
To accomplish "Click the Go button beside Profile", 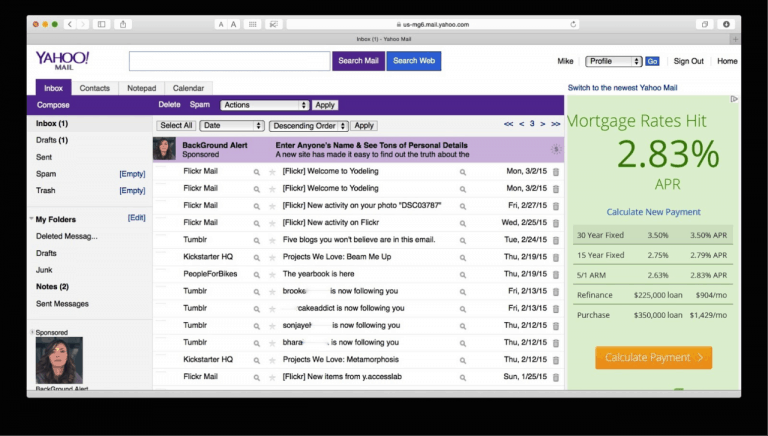I will [x=652, y=61].
